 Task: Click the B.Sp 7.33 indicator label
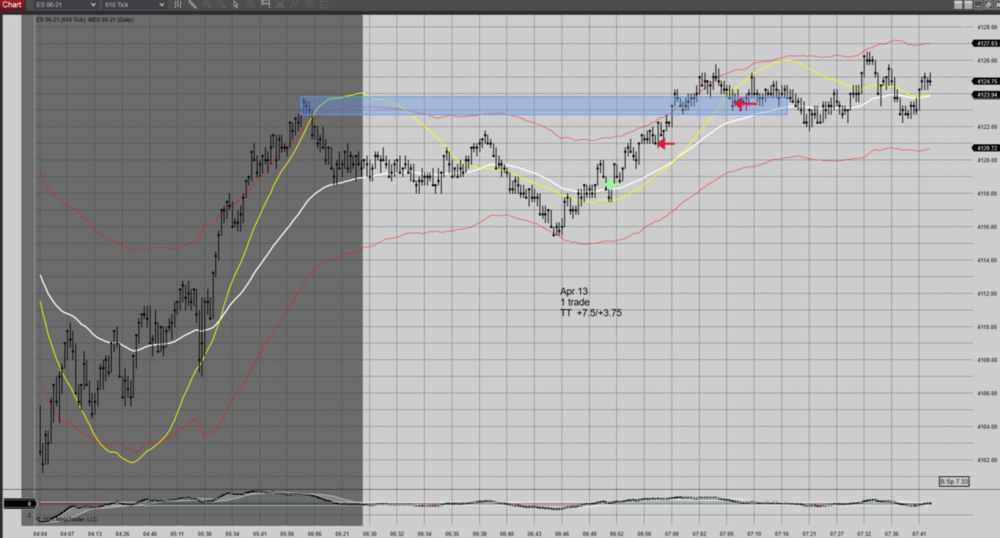click(x=955, y=481)
